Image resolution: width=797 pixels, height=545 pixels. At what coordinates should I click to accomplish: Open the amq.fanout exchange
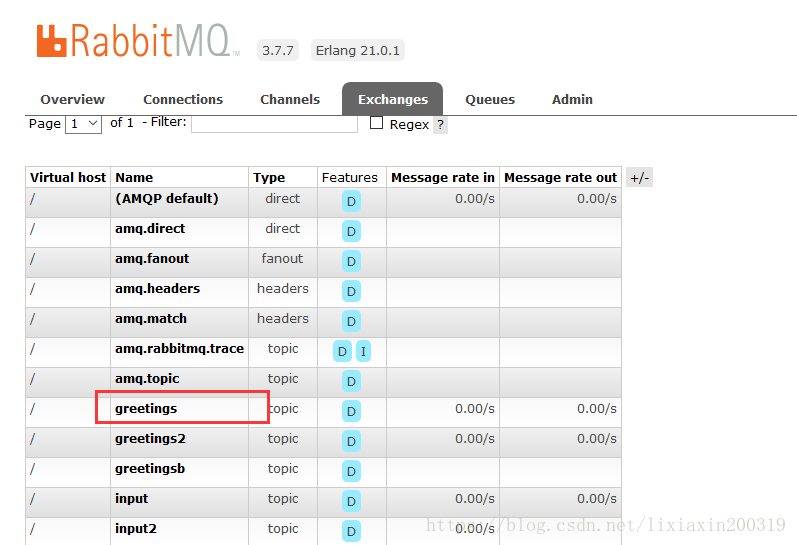point(152,258)
